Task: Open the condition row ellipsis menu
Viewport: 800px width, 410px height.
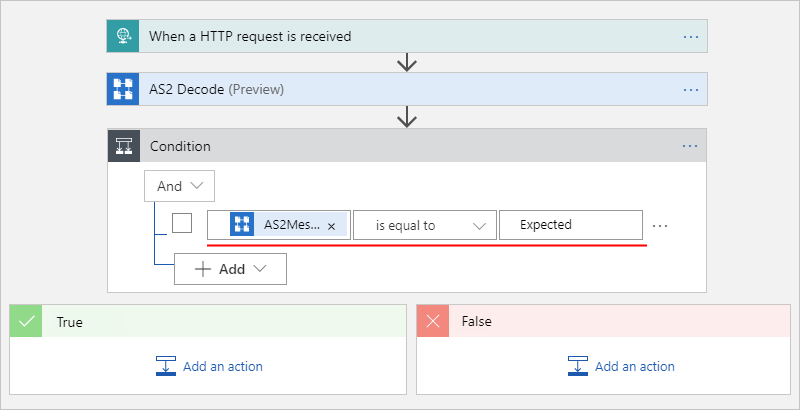Action: (x=659, y=225)
